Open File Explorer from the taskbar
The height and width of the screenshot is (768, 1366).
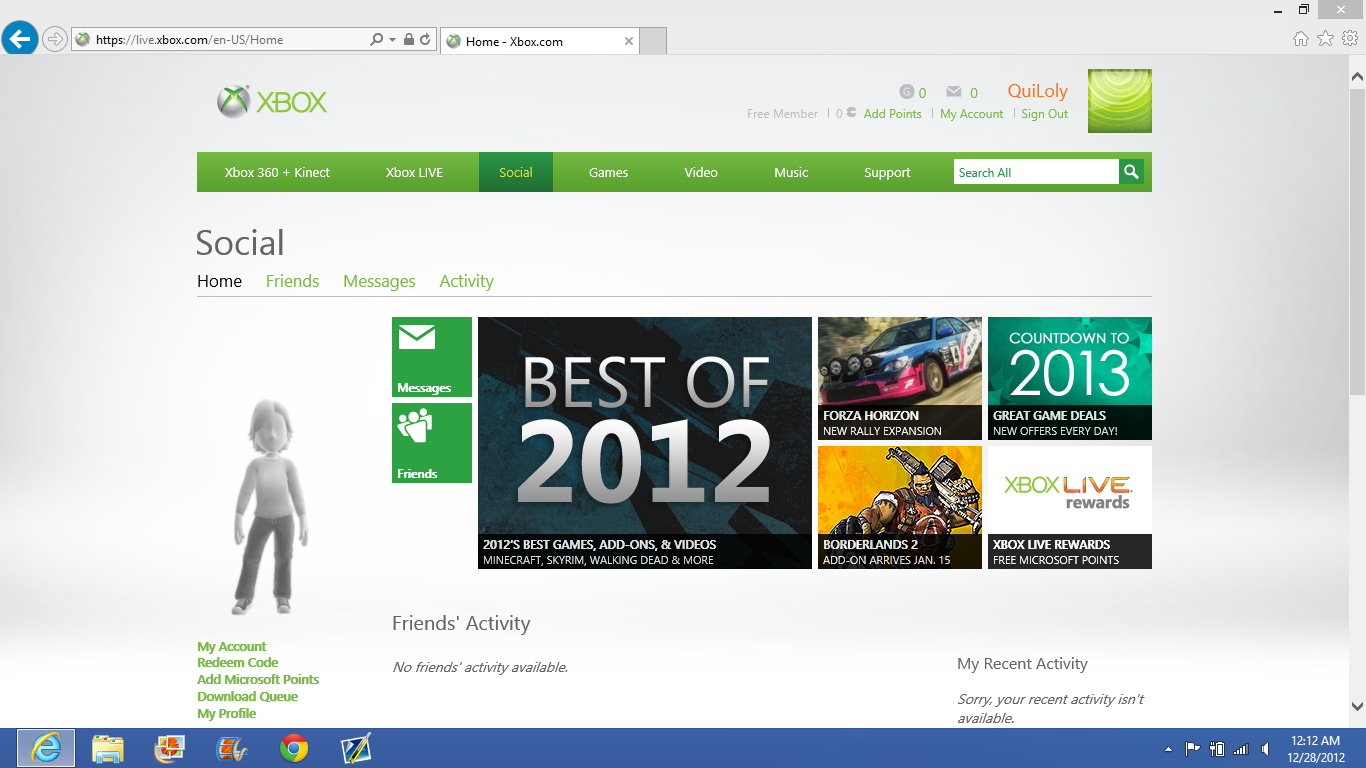pyautogui.click(x=108, y=748)
